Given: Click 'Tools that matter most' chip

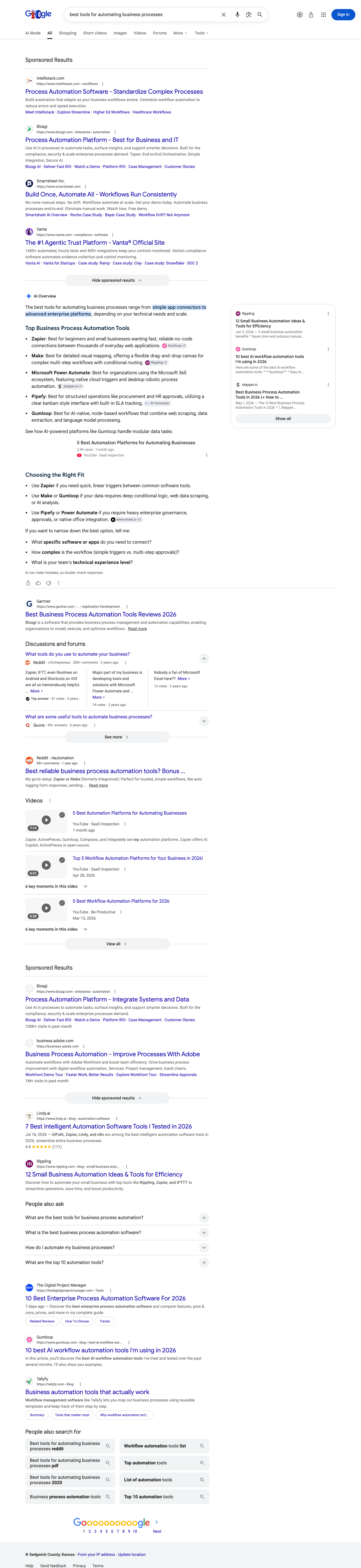Looking at the screenshot, I should [72, 1415].
